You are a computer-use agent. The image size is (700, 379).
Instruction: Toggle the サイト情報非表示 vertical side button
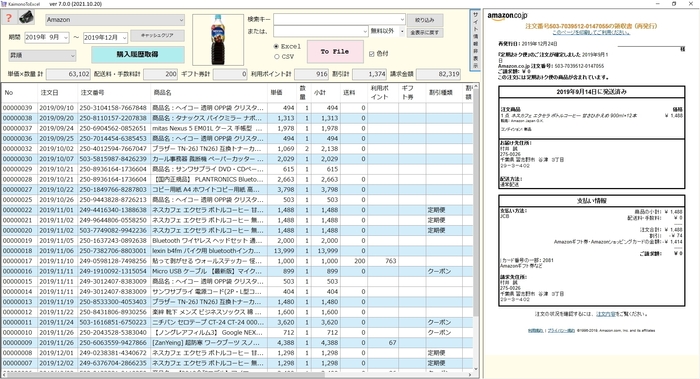(475, 40)
